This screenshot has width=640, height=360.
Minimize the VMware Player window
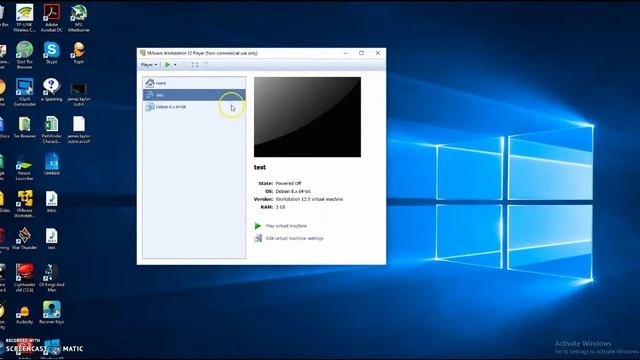click(345, 53)
